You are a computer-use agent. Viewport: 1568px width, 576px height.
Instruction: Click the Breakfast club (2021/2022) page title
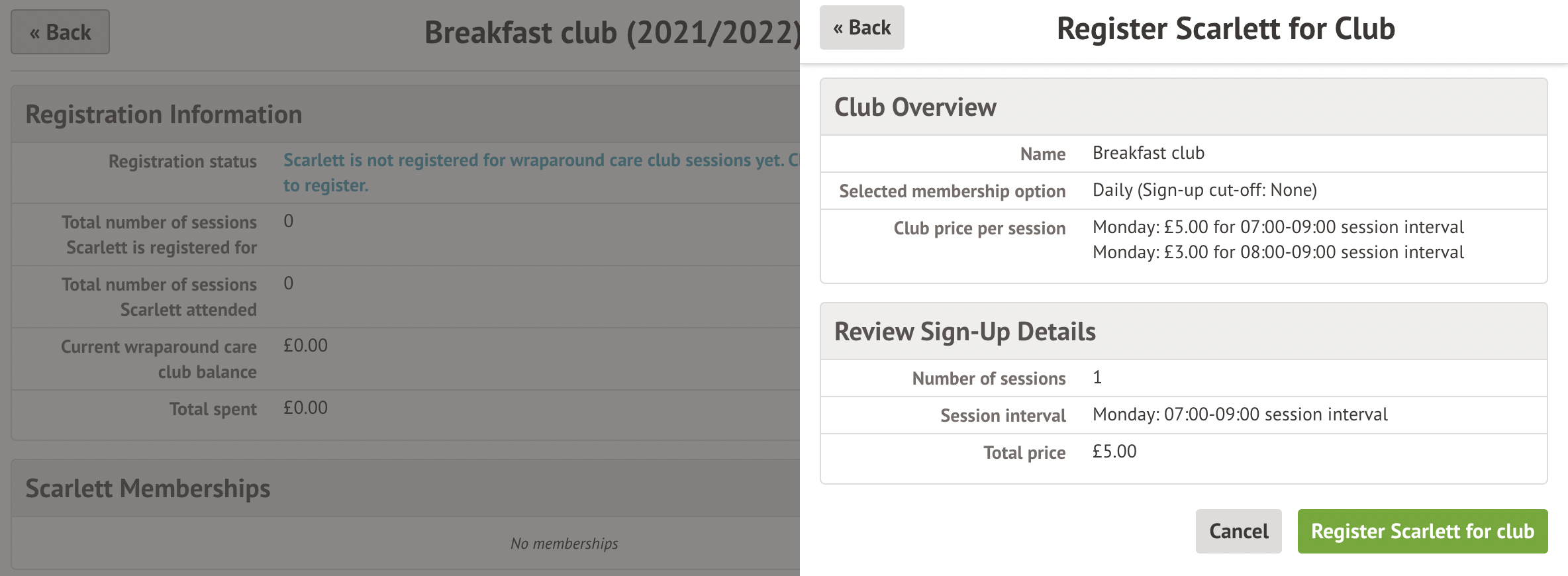pyautogui.click(x=611, y=32)
